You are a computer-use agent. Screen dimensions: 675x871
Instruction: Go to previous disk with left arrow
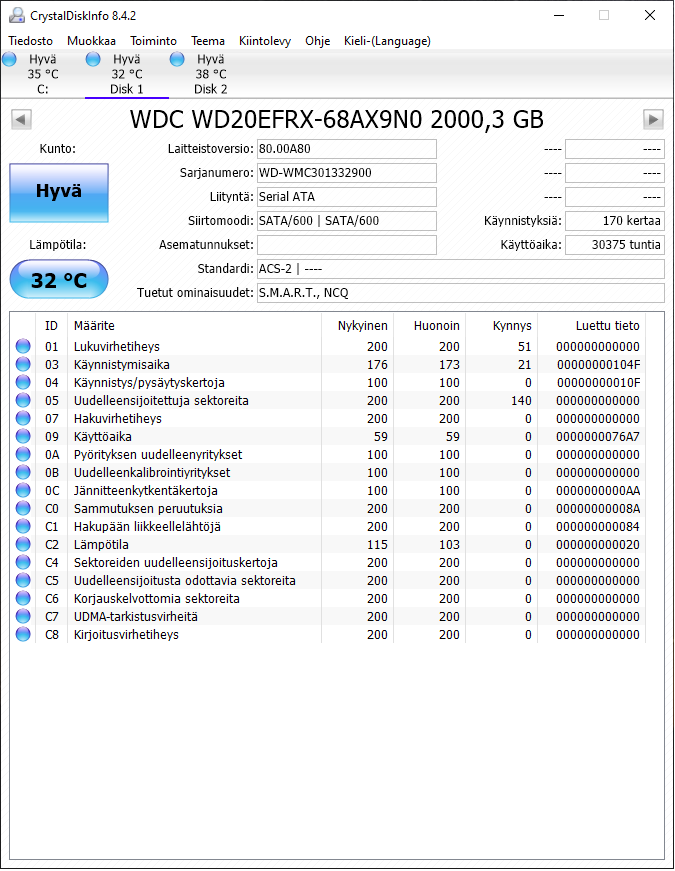21,119
